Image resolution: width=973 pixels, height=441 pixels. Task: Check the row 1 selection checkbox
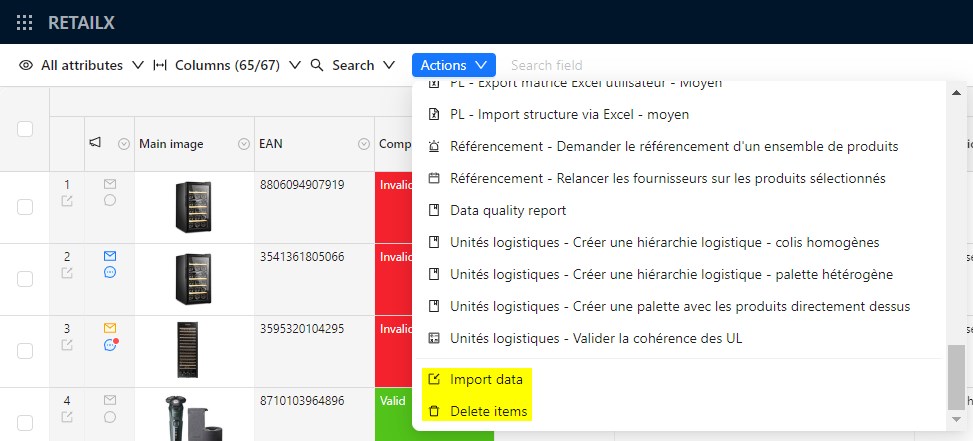pos(25,206)
